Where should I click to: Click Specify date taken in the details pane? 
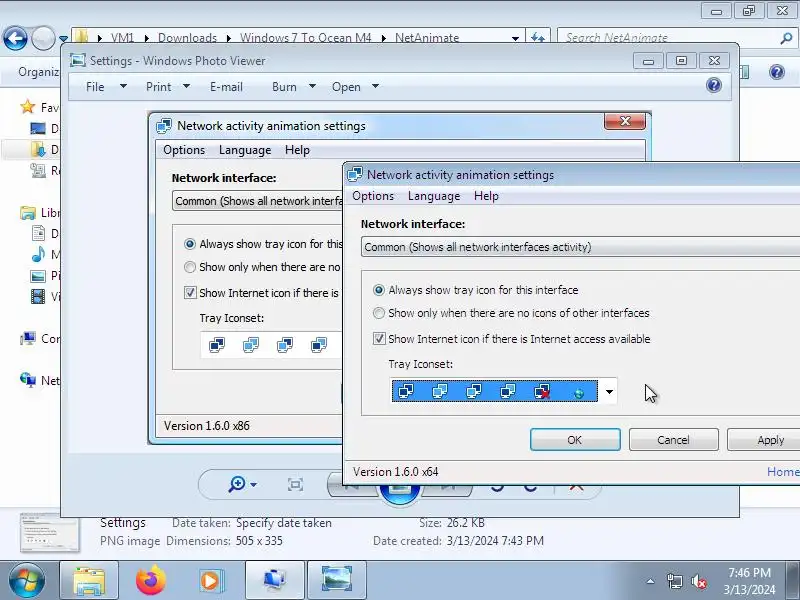284,523
